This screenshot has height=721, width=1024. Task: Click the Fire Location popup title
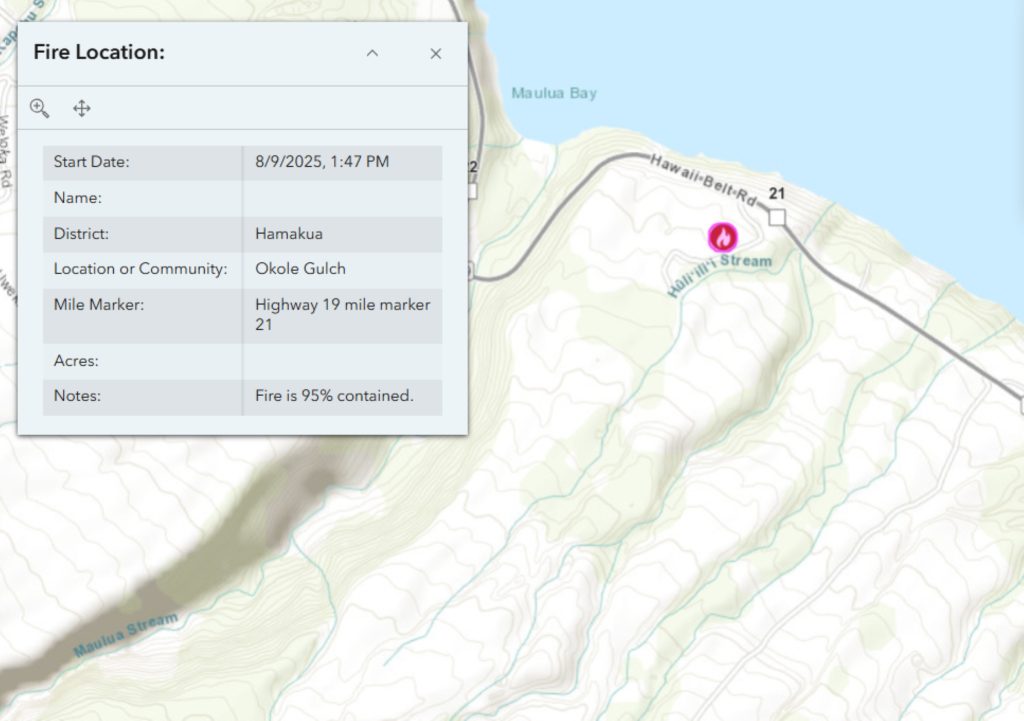click(x=99, y=53)
